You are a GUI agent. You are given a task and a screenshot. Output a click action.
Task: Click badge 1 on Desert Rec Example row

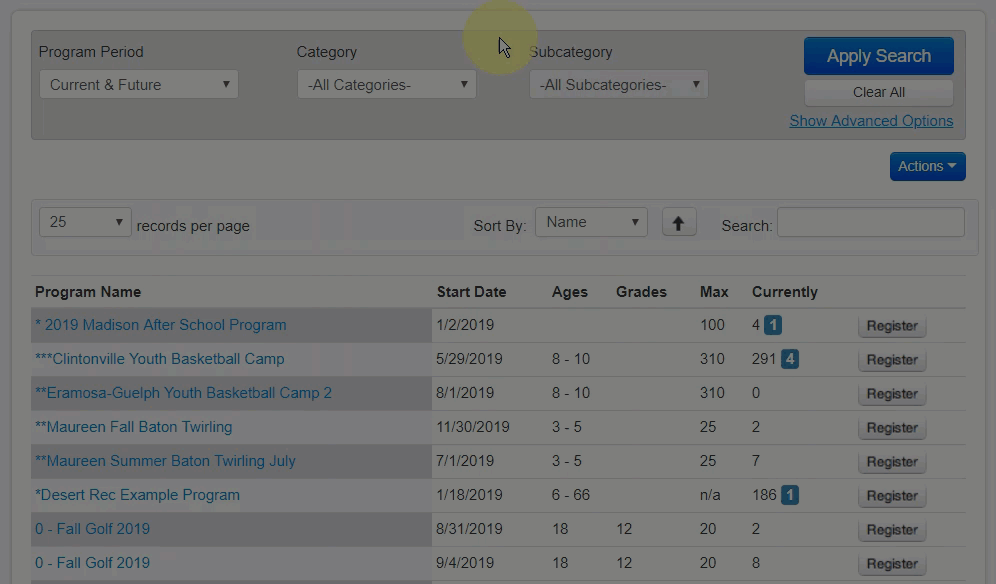click(789, 495)
